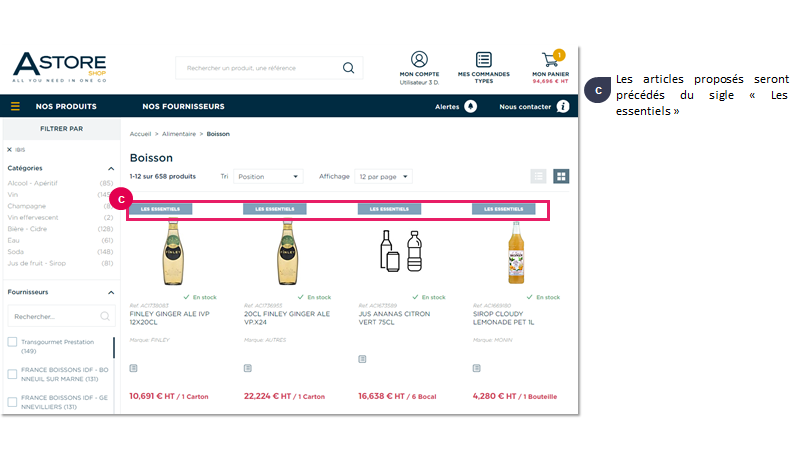This screenshot has width=800, height=450.
Task: Click the Astore Shop logo
Action: (60, 67)
